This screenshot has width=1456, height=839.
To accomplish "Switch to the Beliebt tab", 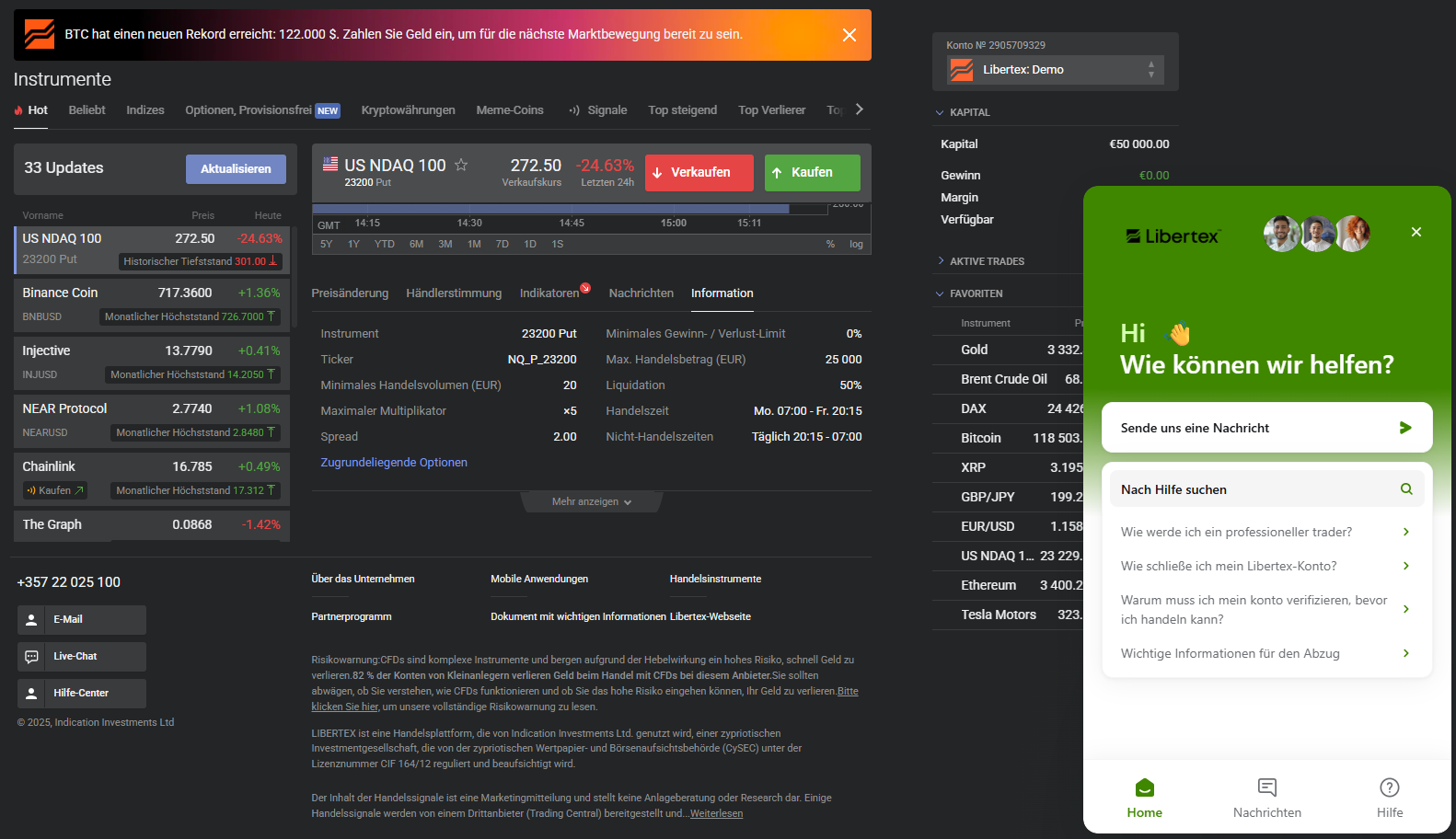I will (87, 110).
